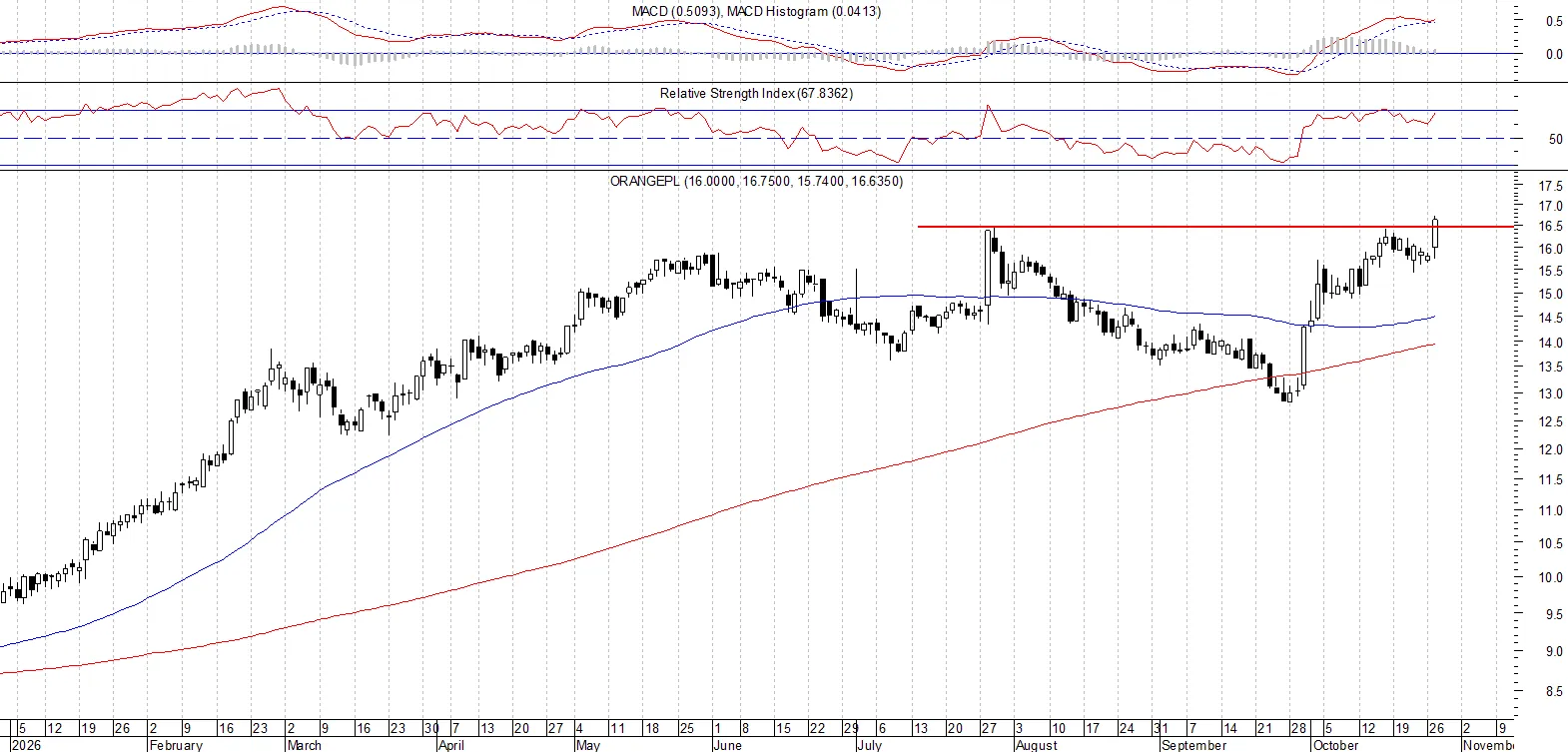Click the May month label
1568x752 pixels.
pos(588,745)
